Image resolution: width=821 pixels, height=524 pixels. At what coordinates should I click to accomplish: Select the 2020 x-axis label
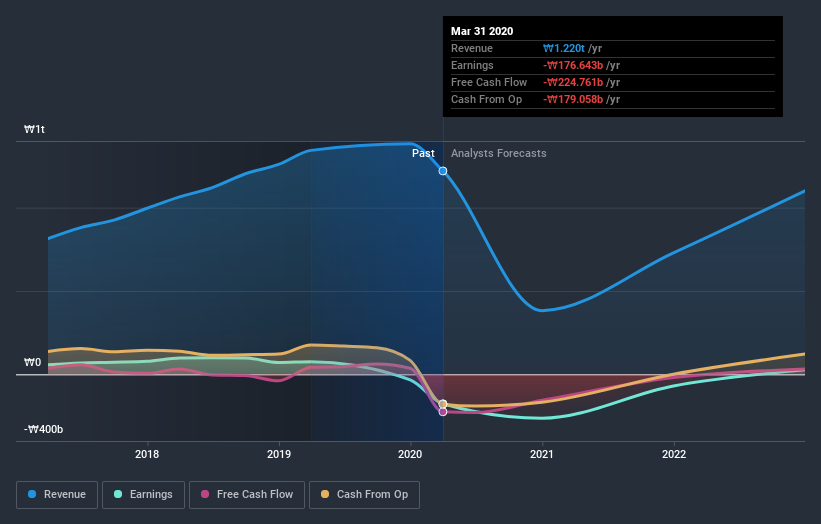410,454
